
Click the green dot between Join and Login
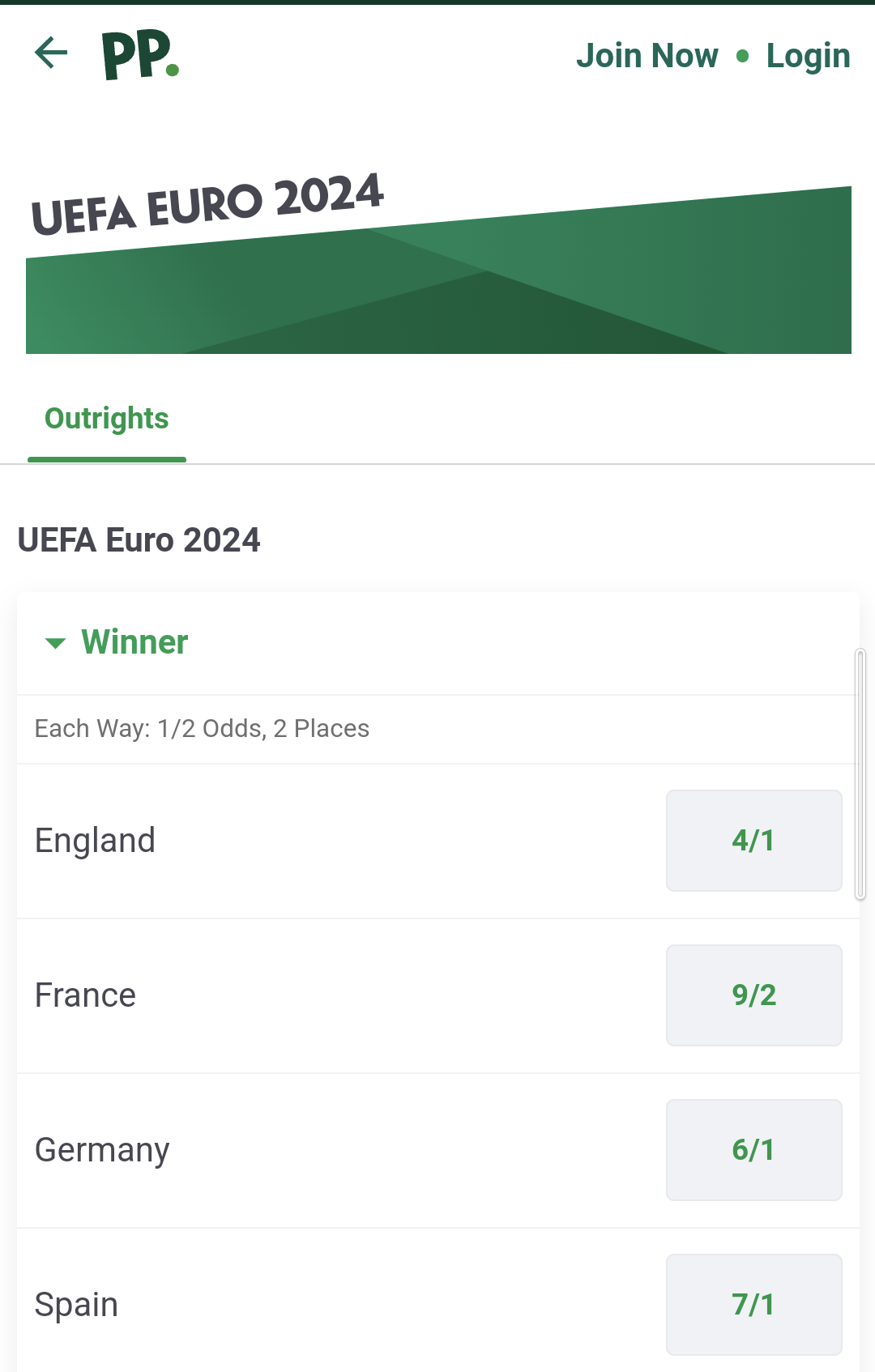tap(743, 56)
